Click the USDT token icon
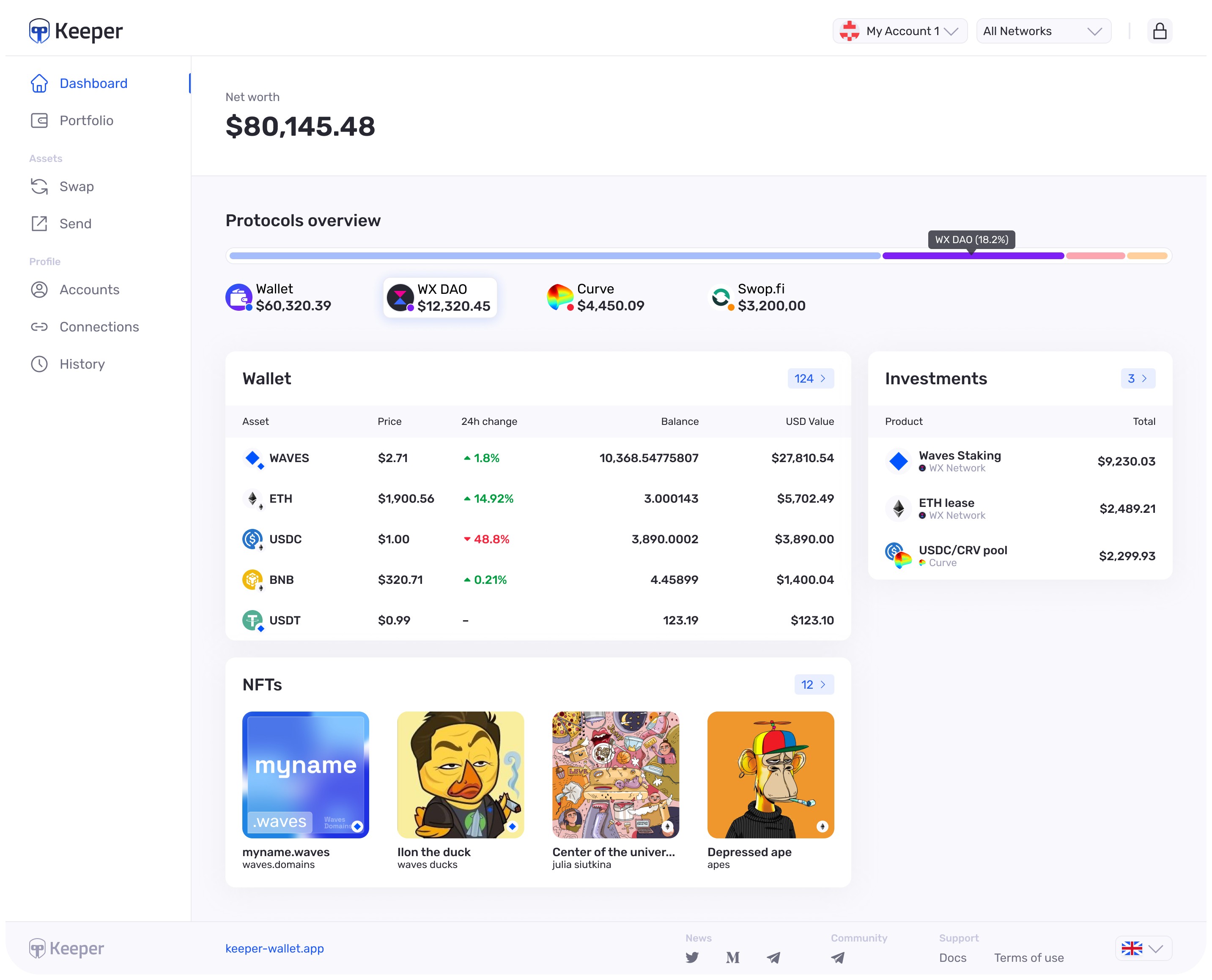 click(x=253, y=620)
